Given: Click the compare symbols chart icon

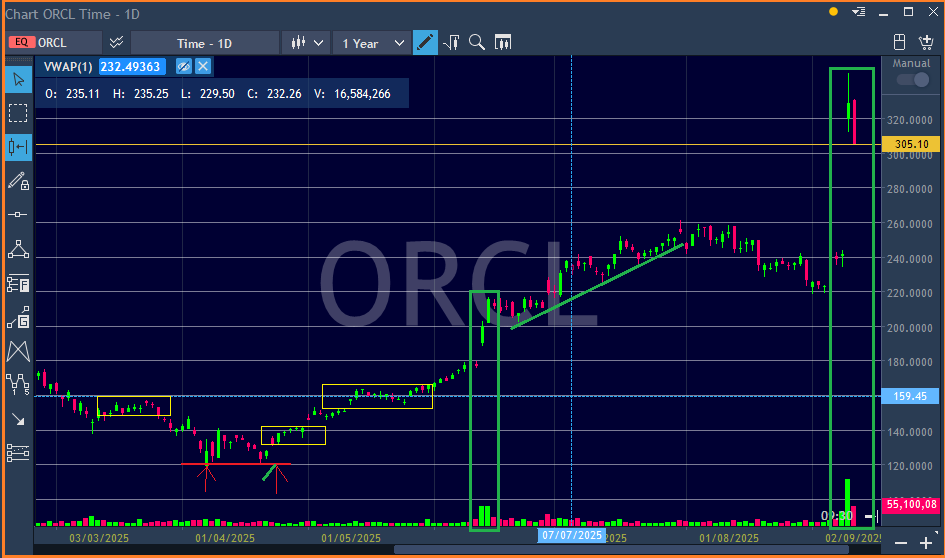Looking at the screenshot, I should 116,42.
